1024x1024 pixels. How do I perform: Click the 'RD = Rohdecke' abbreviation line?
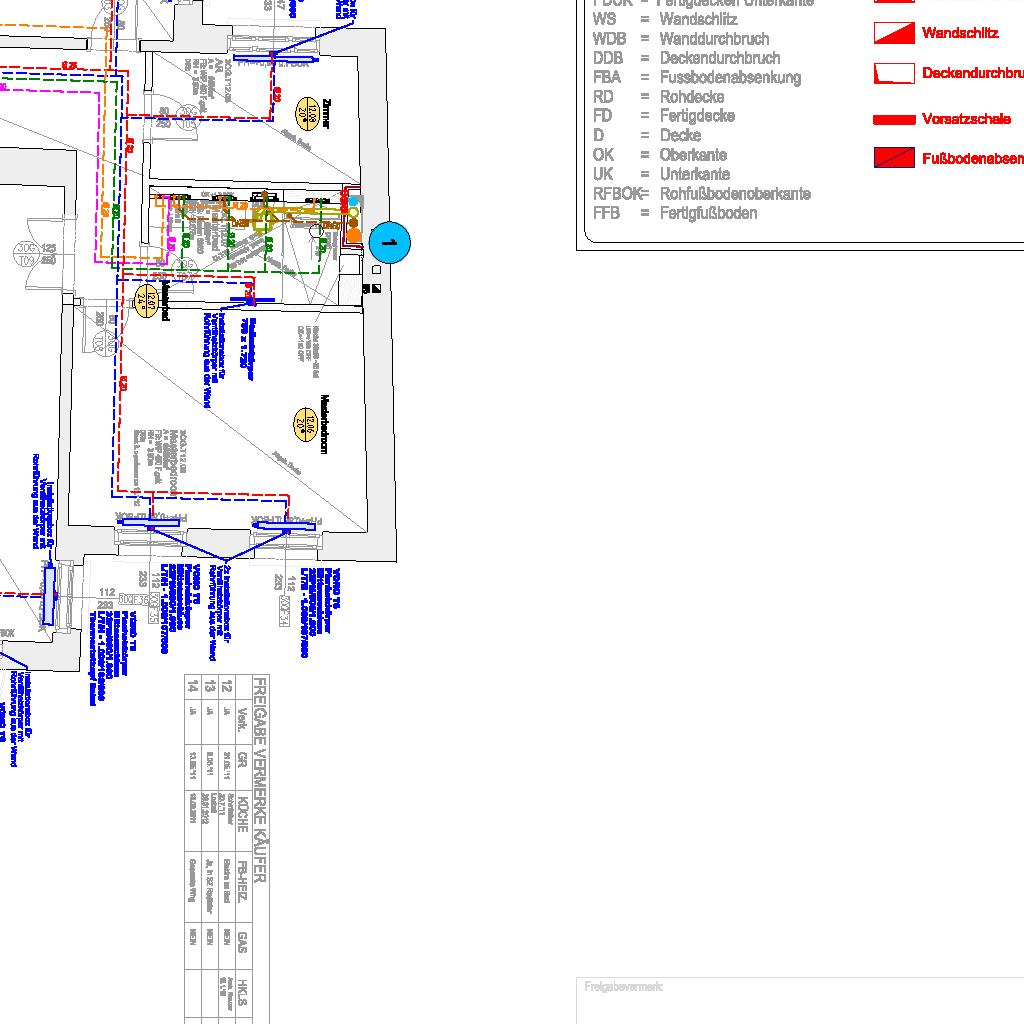click(x=658, y=97)
